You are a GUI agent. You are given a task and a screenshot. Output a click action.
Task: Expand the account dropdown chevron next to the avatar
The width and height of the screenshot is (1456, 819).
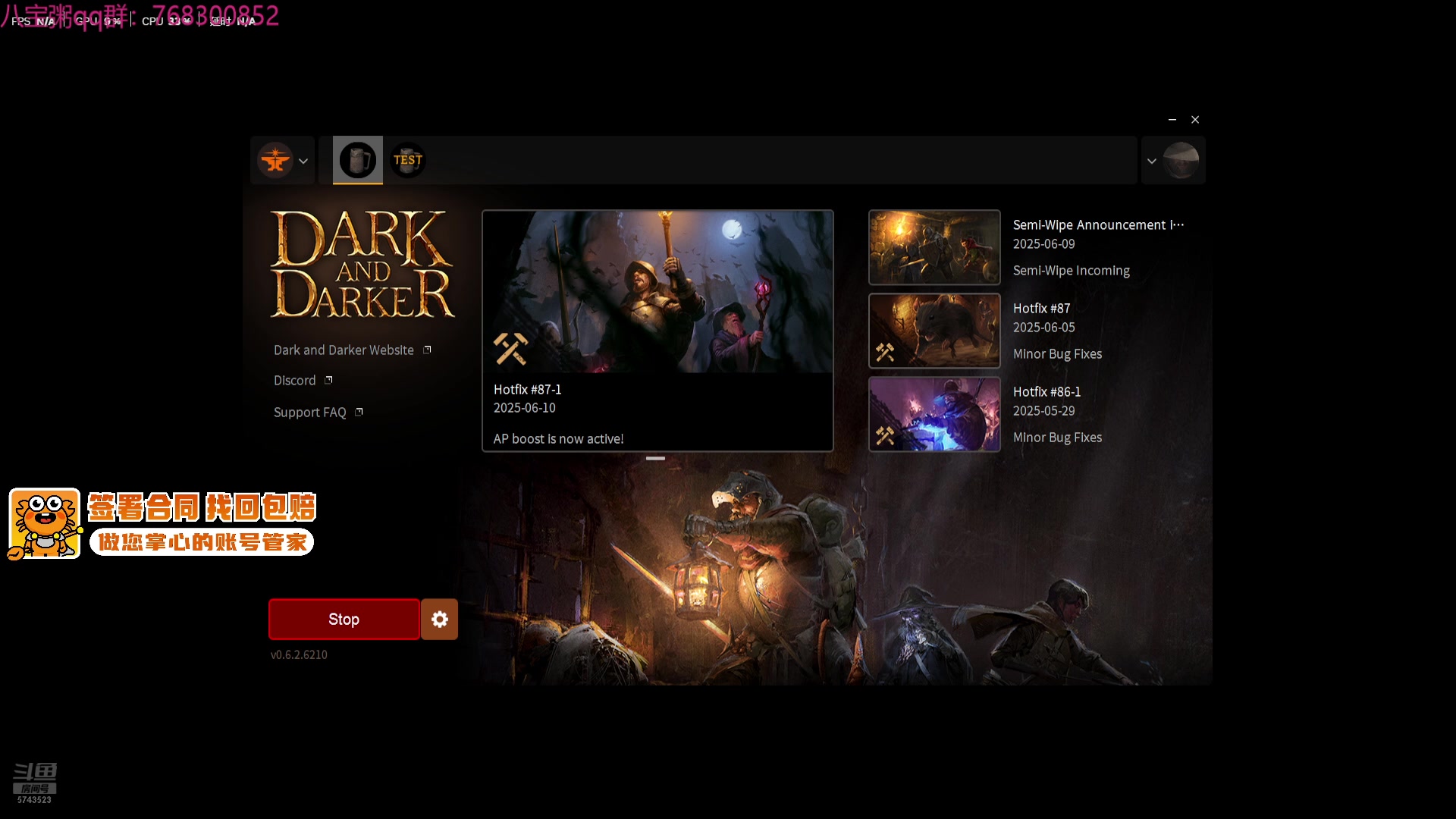pyautogui.click(x=1151, y=161)
